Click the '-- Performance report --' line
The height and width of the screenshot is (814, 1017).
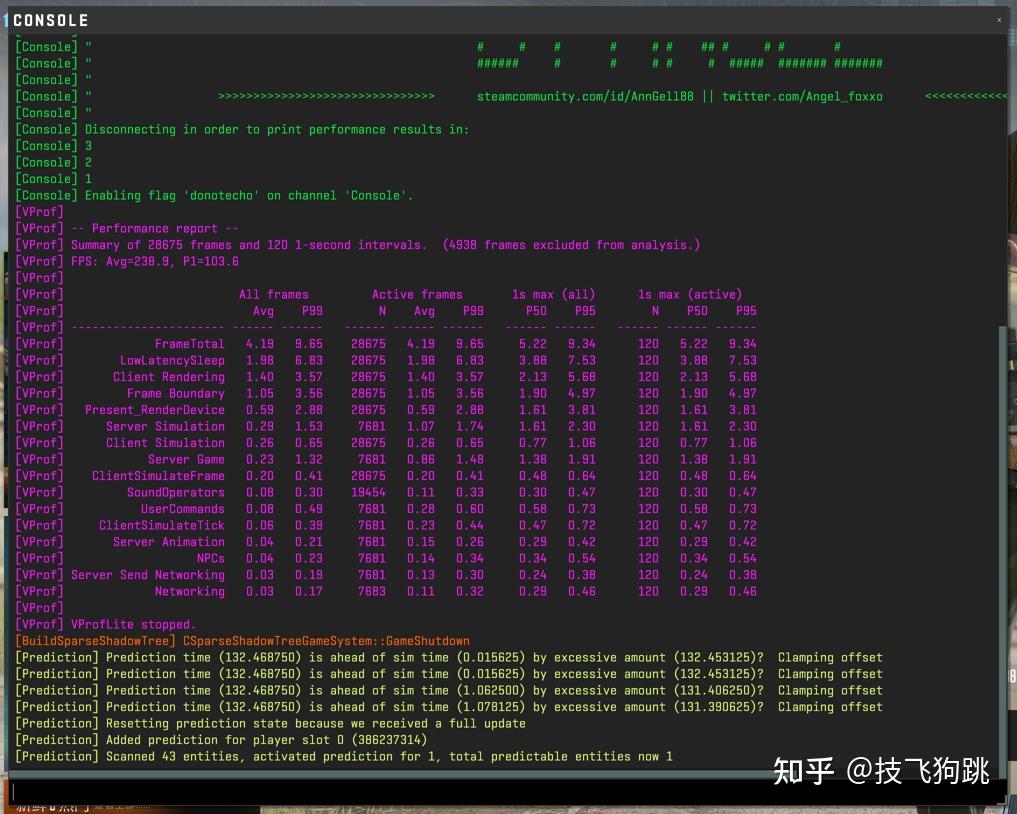[x=127, y=228]
